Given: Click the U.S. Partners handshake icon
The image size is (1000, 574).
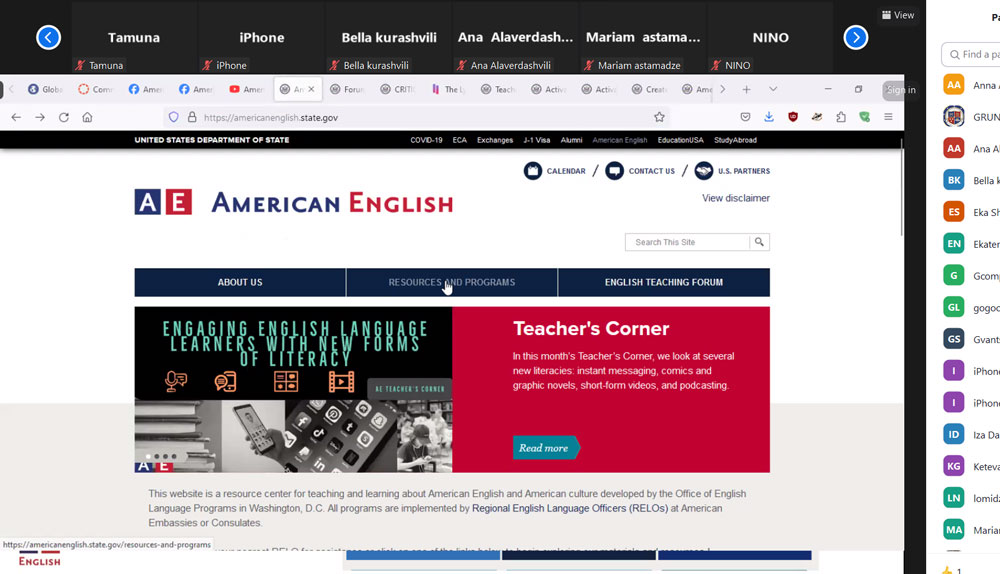Looking at the screenshot, I should [x=704, y=171].
